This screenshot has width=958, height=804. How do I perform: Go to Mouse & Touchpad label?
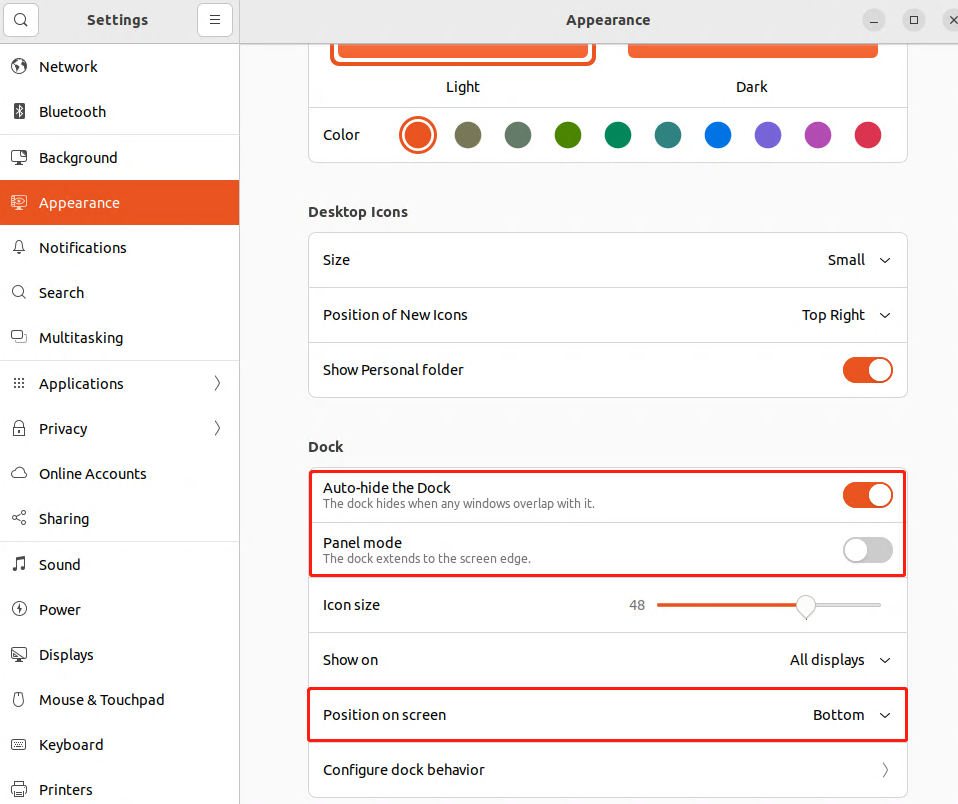coord(101,700)
